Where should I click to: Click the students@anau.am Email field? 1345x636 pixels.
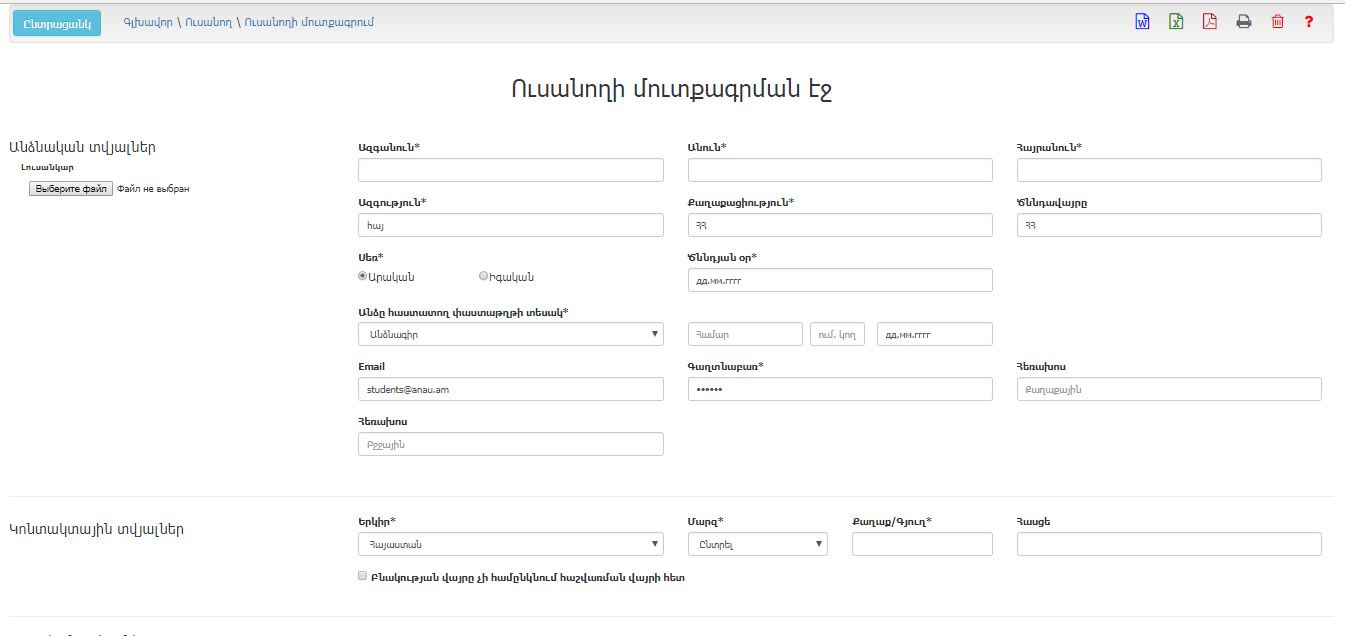[510, 389]
